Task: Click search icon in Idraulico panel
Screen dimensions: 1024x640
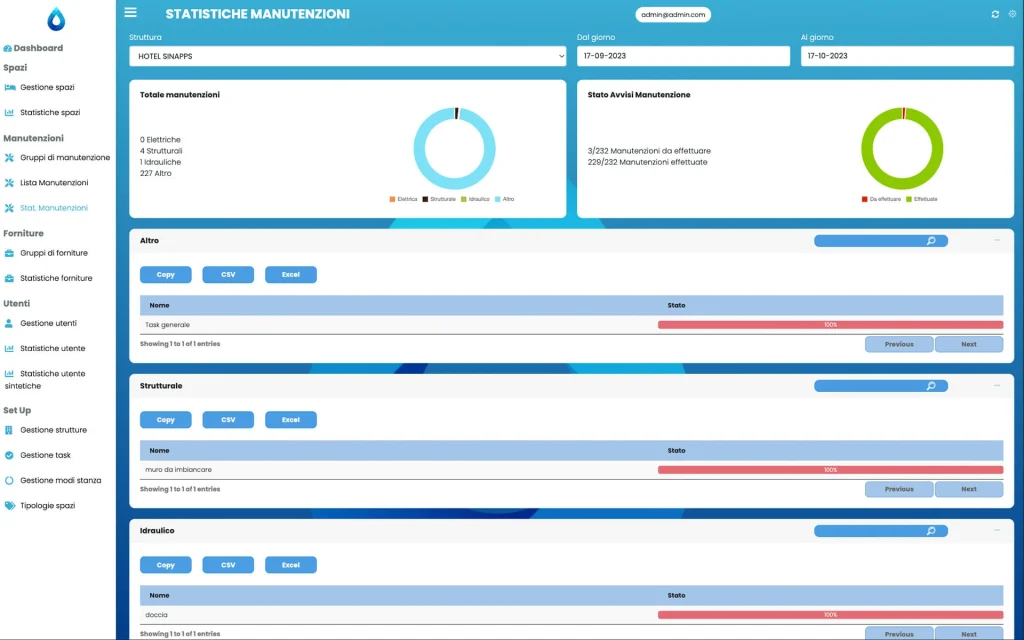Action: click(x=931, y=531)
